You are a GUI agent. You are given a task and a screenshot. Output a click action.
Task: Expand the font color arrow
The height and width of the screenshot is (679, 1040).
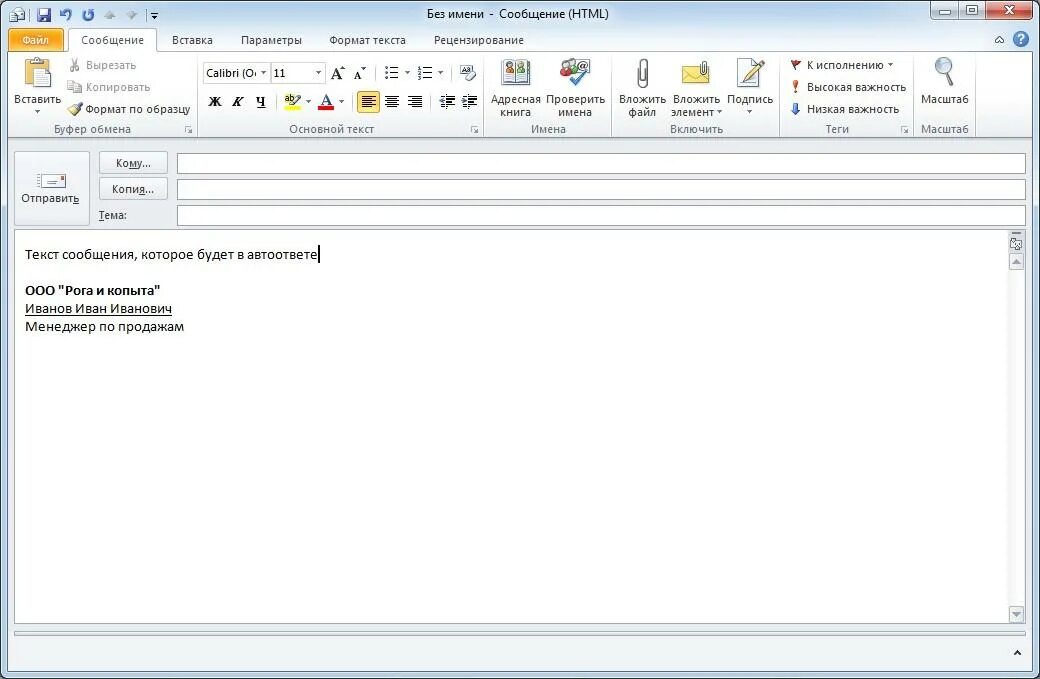342,101
